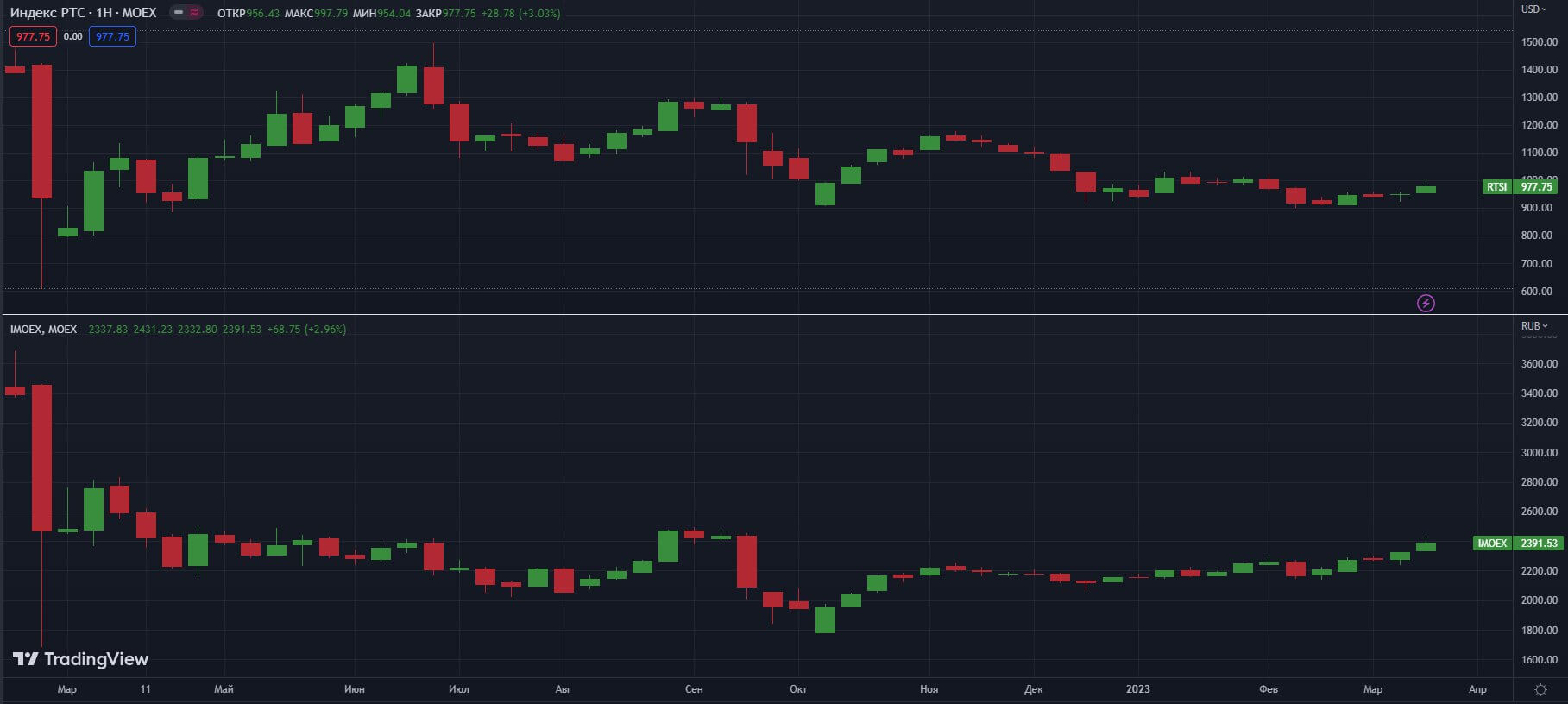Open the USD currency dropdown
Image resolution: width=1568 pixels, height=704 pixels.
[x=1533, y=9]
